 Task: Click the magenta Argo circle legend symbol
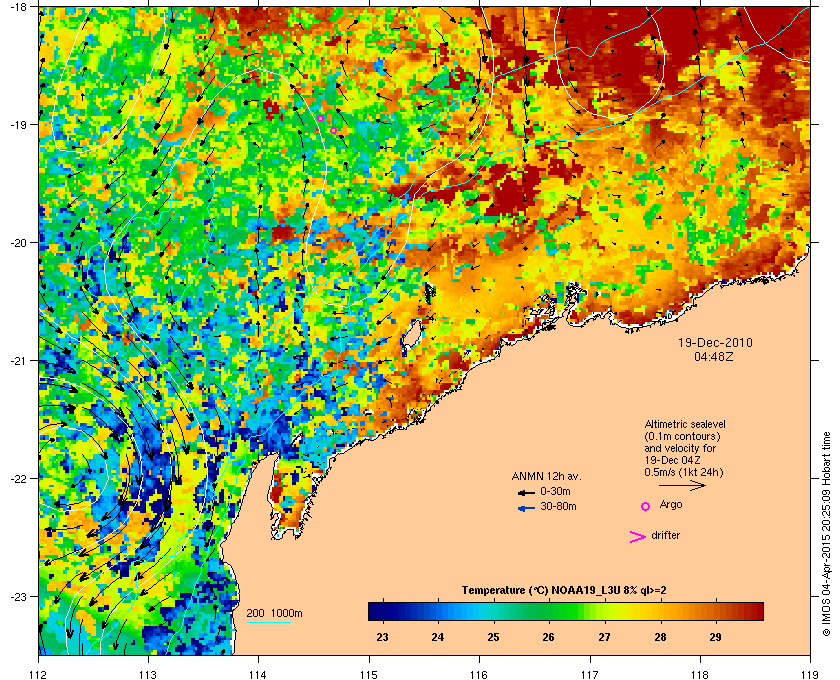click(646, 506)
